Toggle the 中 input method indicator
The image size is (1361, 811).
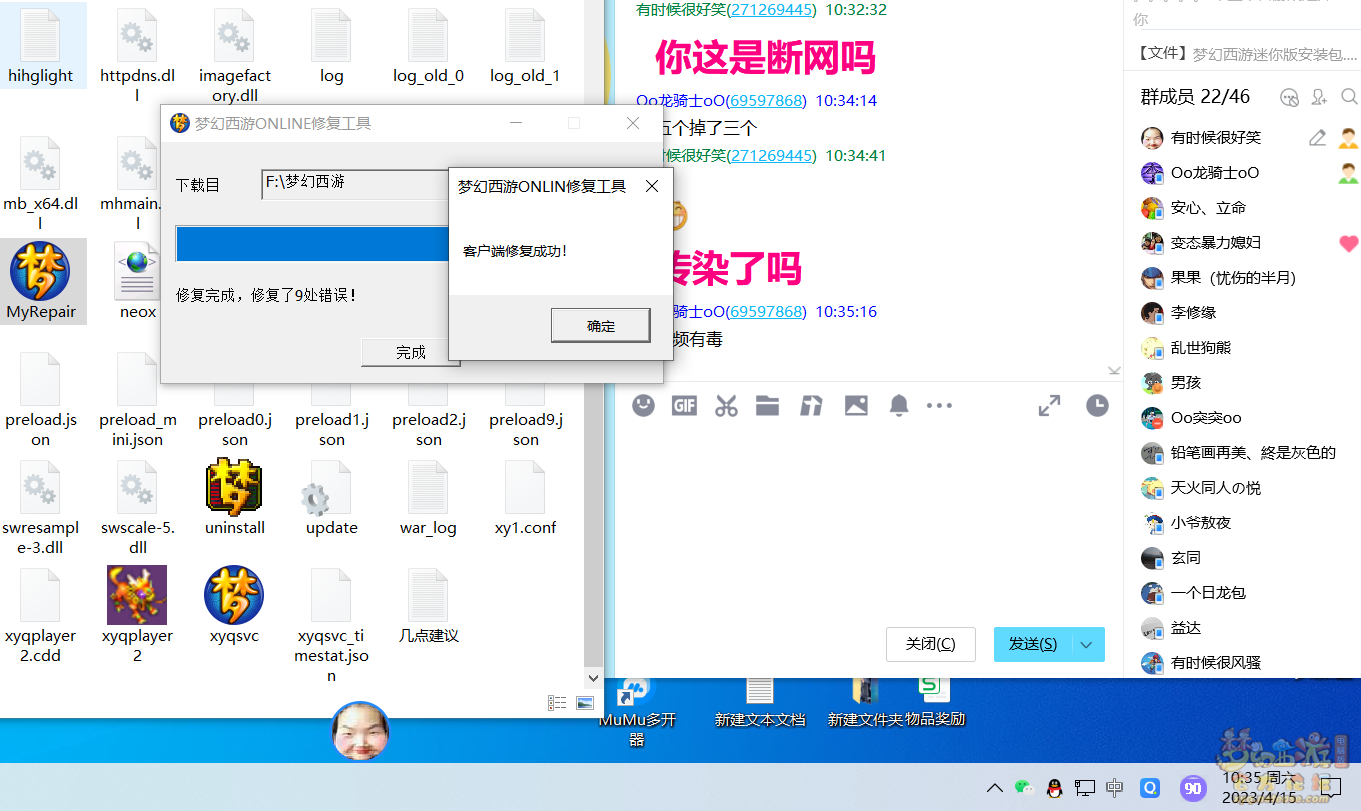(x=1115, y=788)
